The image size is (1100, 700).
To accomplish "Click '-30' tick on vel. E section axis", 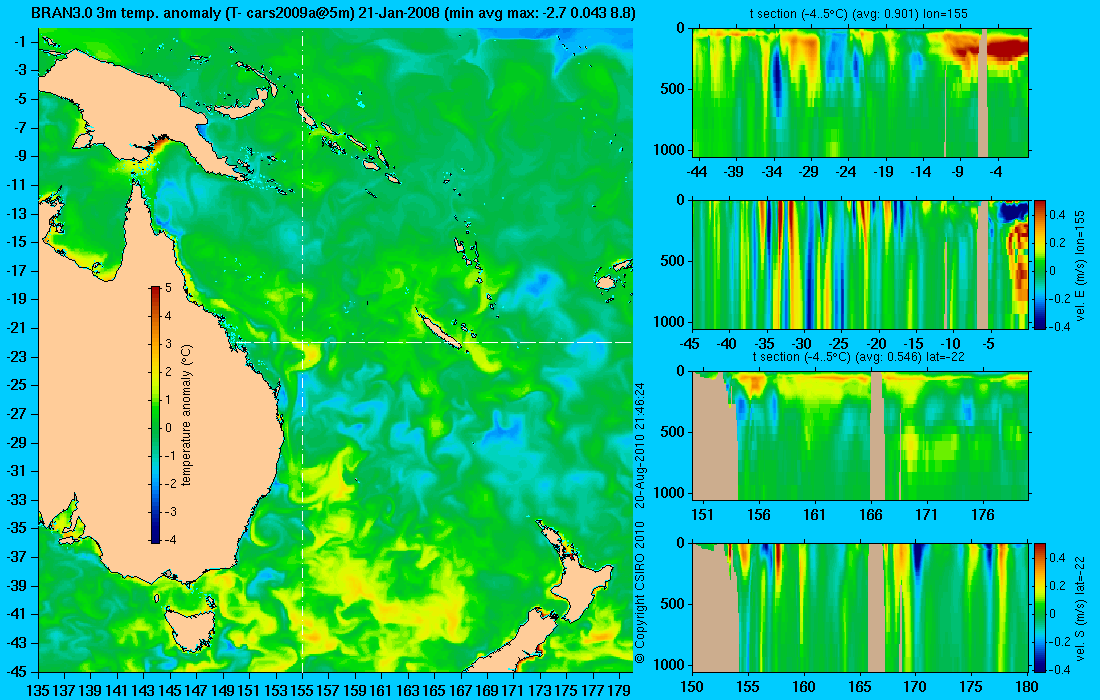I will point(802,344).
